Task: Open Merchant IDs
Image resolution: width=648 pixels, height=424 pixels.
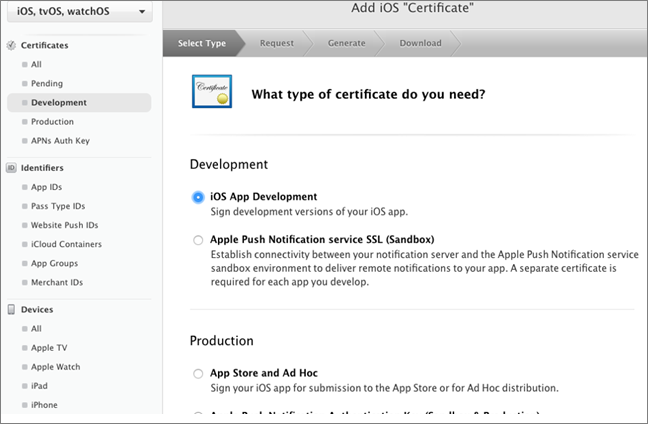Action: click(57, 282)
